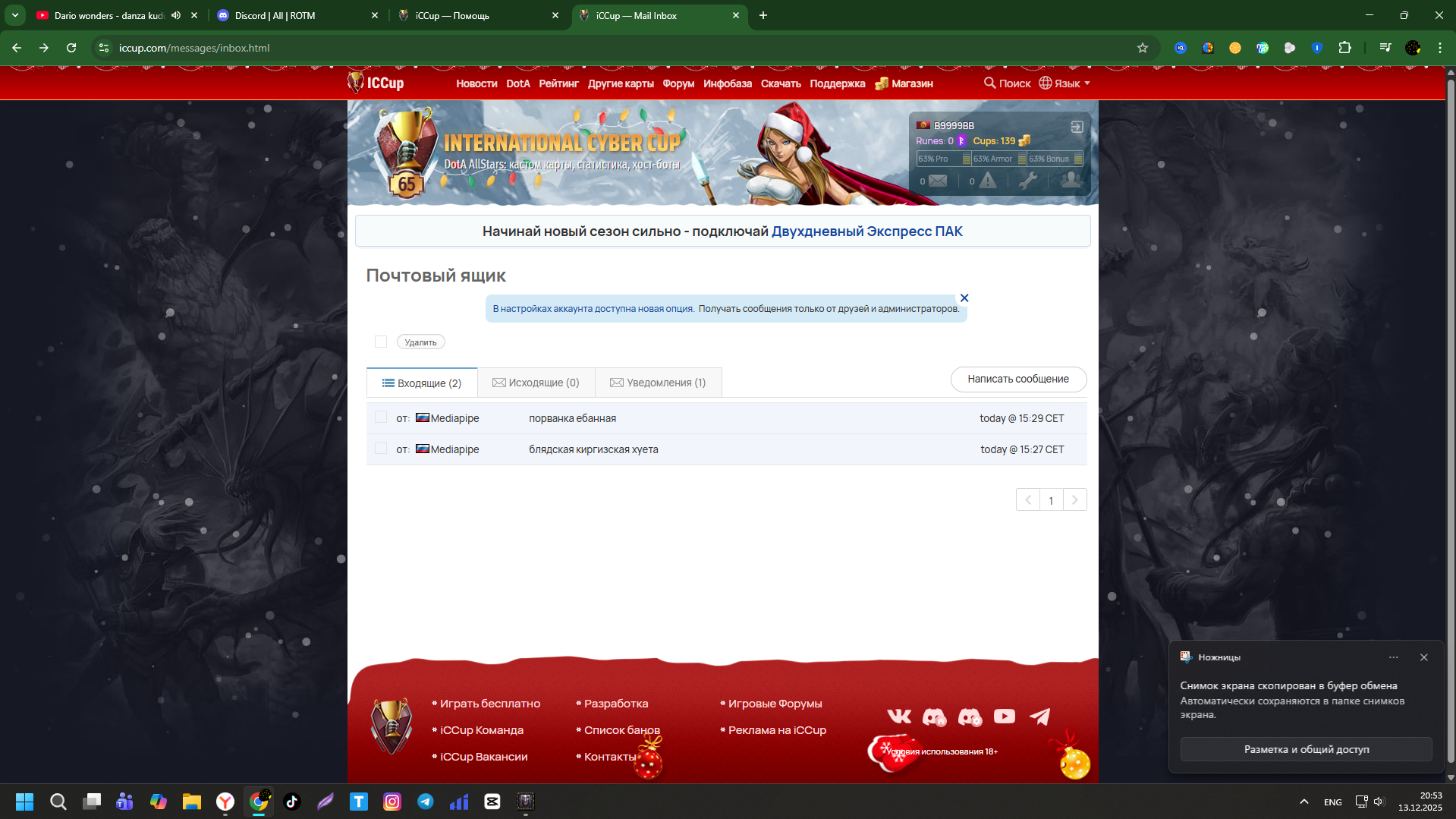Click the B9999BB username
Screen dimensions: 1456x819
[x=954, y=125]
